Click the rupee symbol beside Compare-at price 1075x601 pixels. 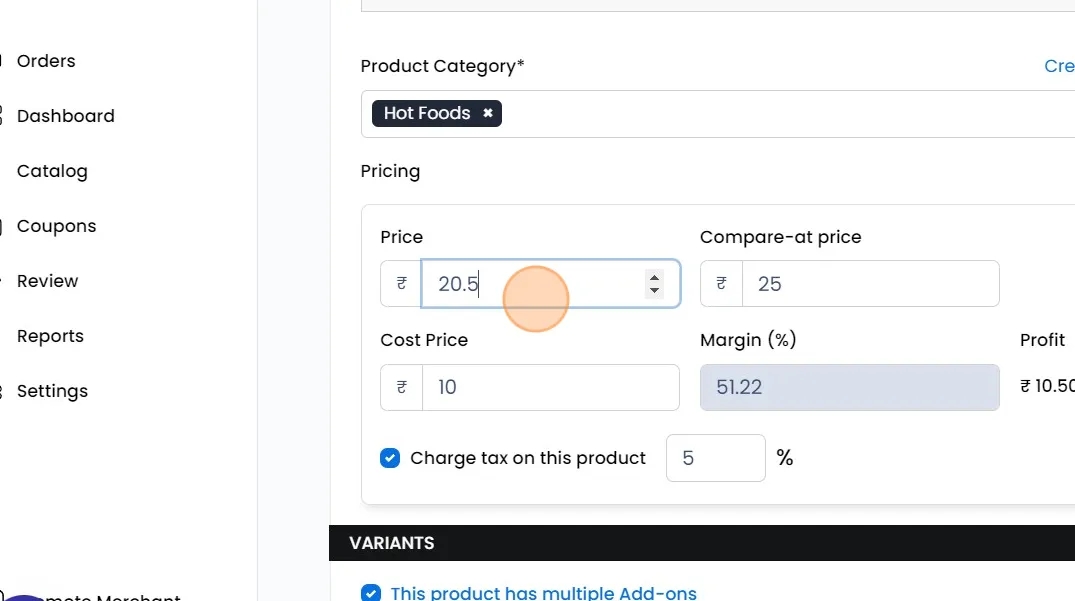pos(721,284)
